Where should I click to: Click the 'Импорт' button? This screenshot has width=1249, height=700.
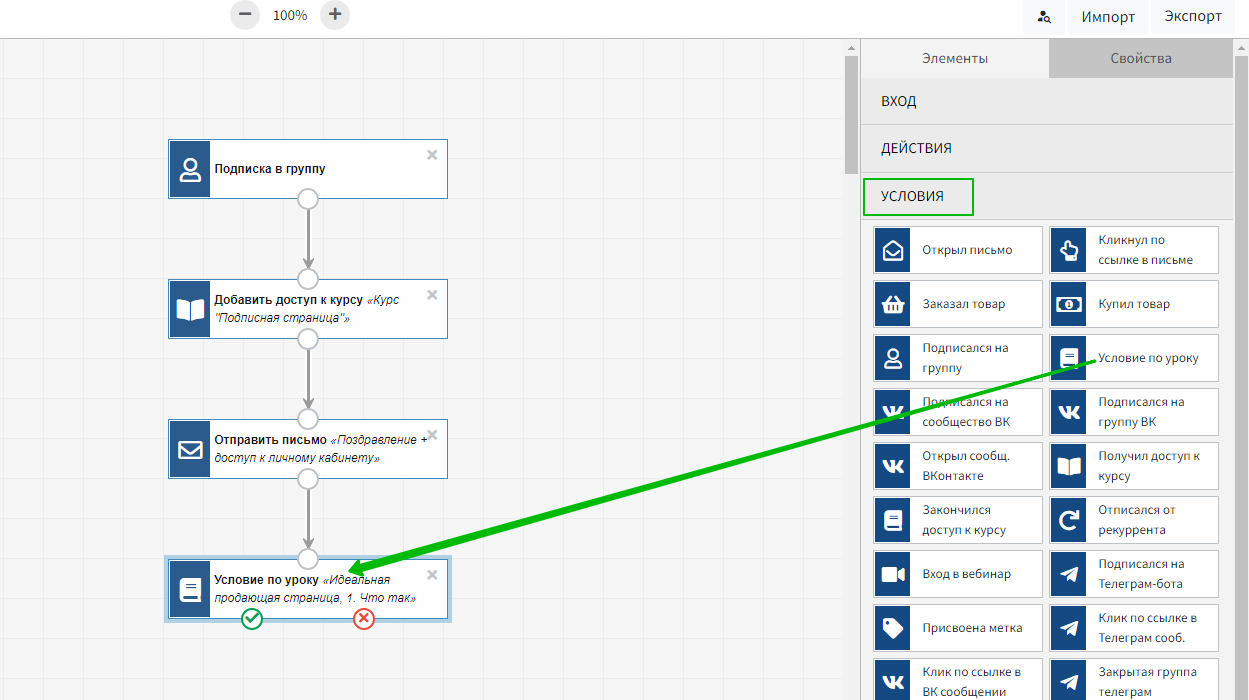[x=1107, y=17]
